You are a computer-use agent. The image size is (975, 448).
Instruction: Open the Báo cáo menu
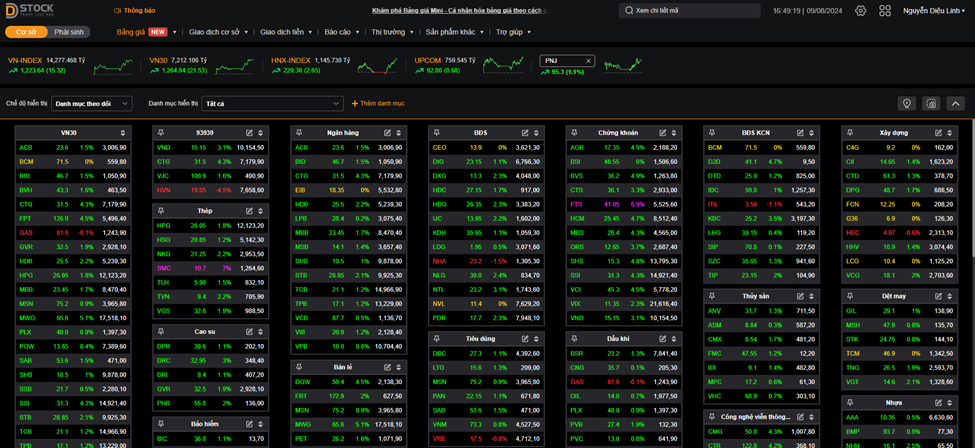click(341, 32)
